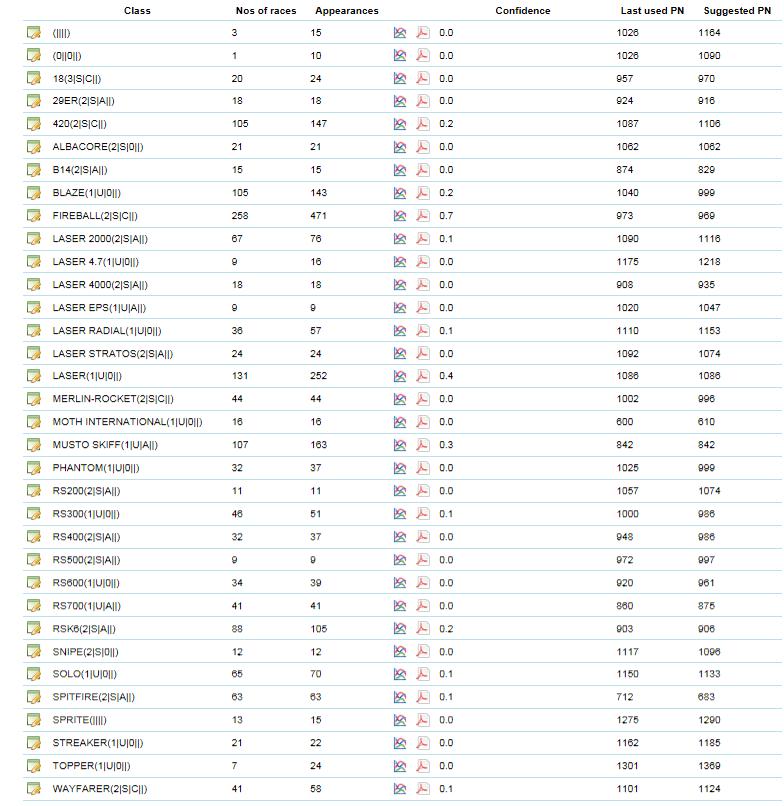
Task: Open the PDF icon for the (0||0||) row
Action: click(x=423, y=56)
